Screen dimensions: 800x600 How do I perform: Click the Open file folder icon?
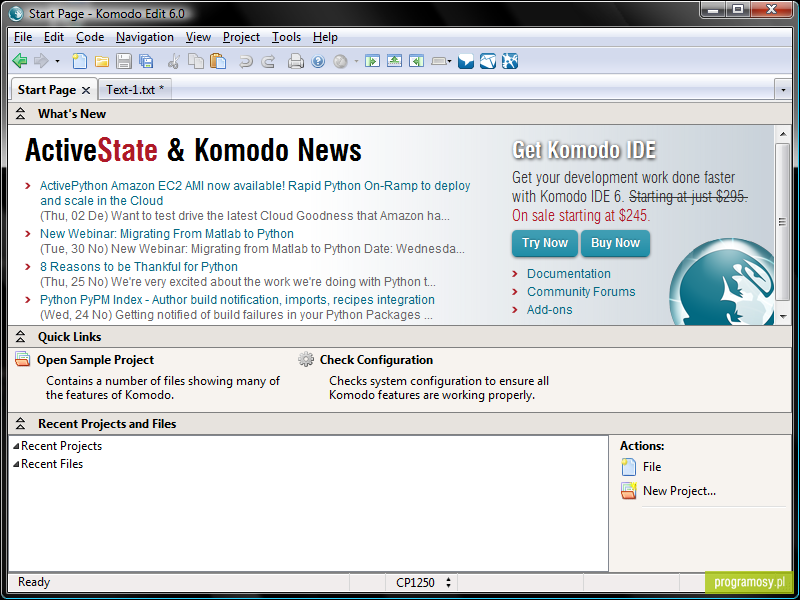(102, 62)
